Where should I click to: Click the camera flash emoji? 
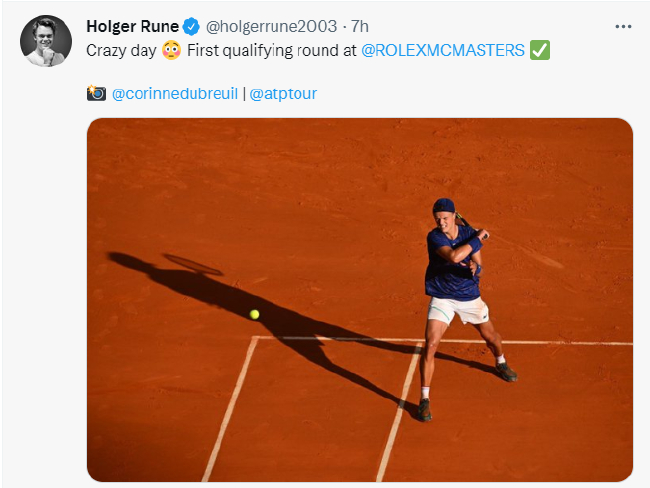tap(96, 93)
